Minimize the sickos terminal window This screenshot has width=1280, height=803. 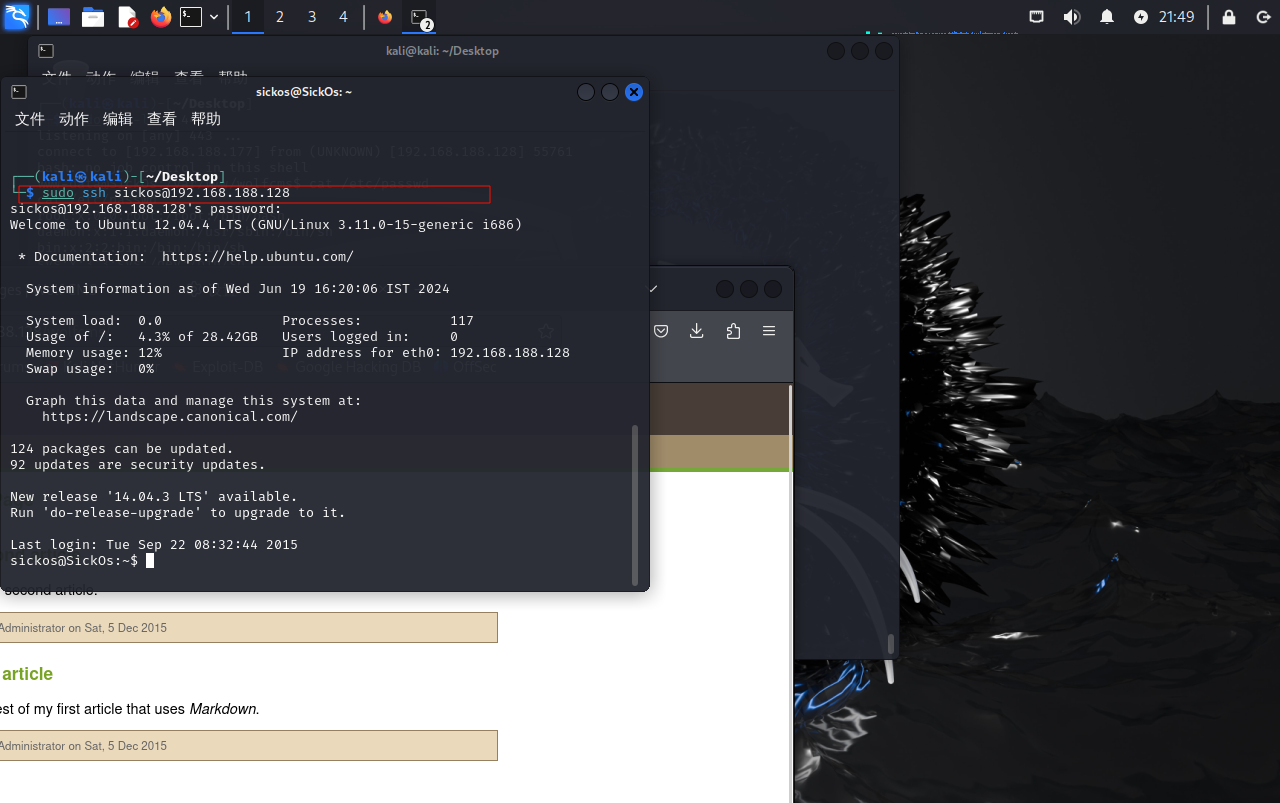coord(586,92)
